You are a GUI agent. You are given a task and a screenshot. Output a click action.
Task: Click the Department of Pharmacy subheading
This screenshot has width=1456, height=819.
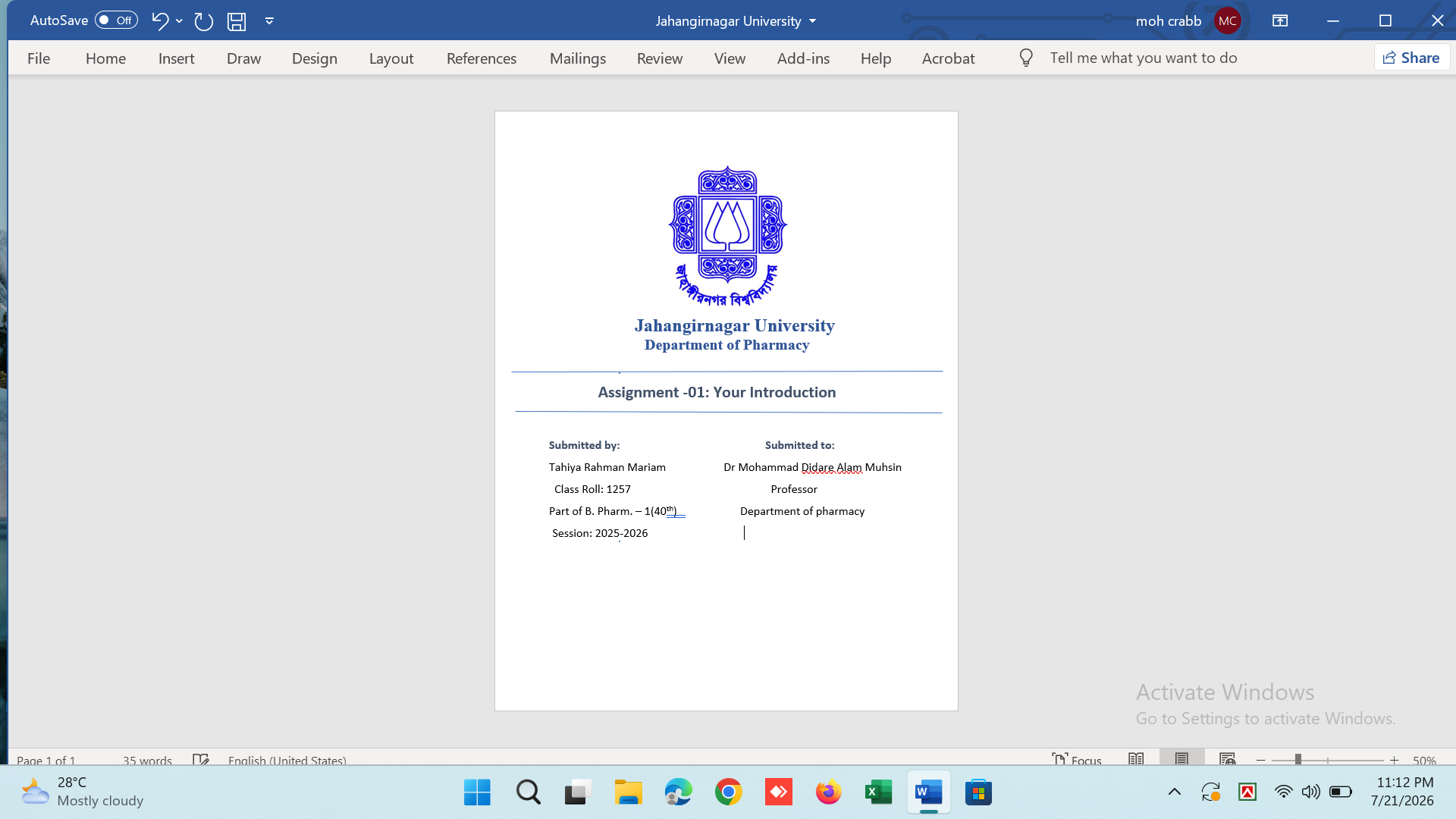click(726, 345)
